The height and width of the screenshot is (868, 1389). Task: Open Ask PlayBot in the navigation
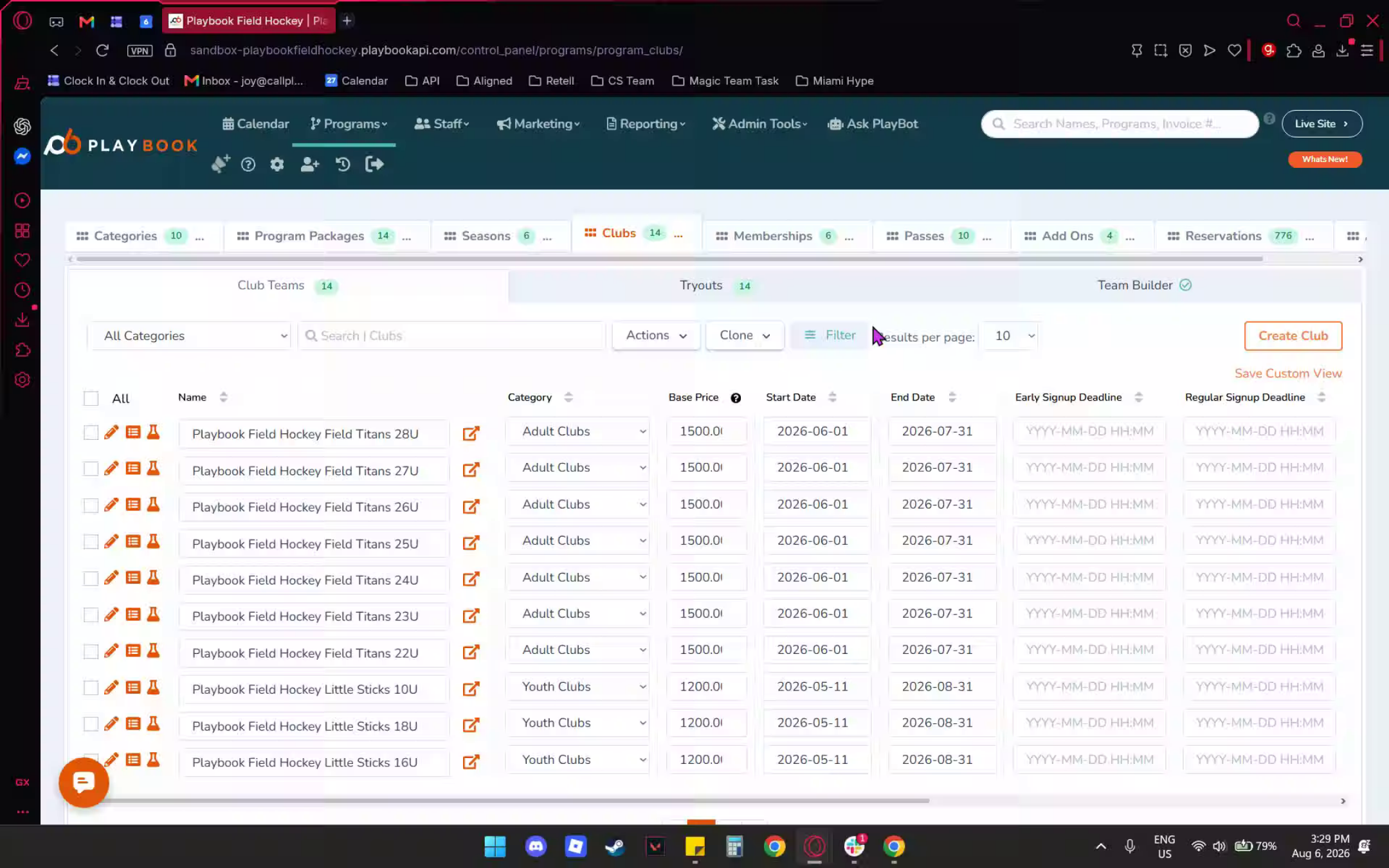click(x=873, y=123)
